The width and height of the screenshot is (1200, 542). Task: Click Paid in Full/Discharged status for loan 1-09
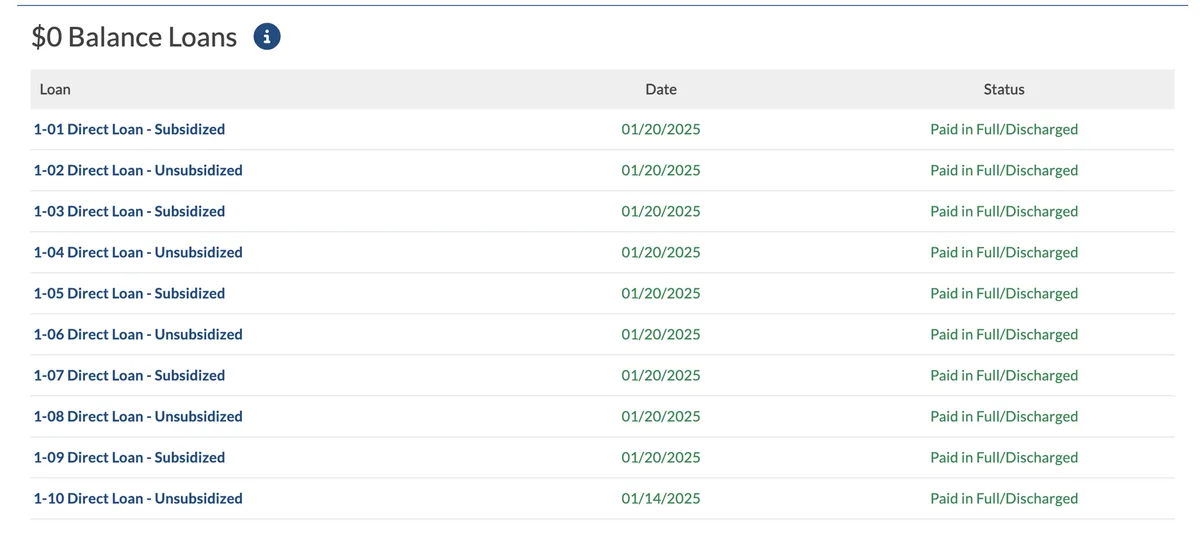1004,457
